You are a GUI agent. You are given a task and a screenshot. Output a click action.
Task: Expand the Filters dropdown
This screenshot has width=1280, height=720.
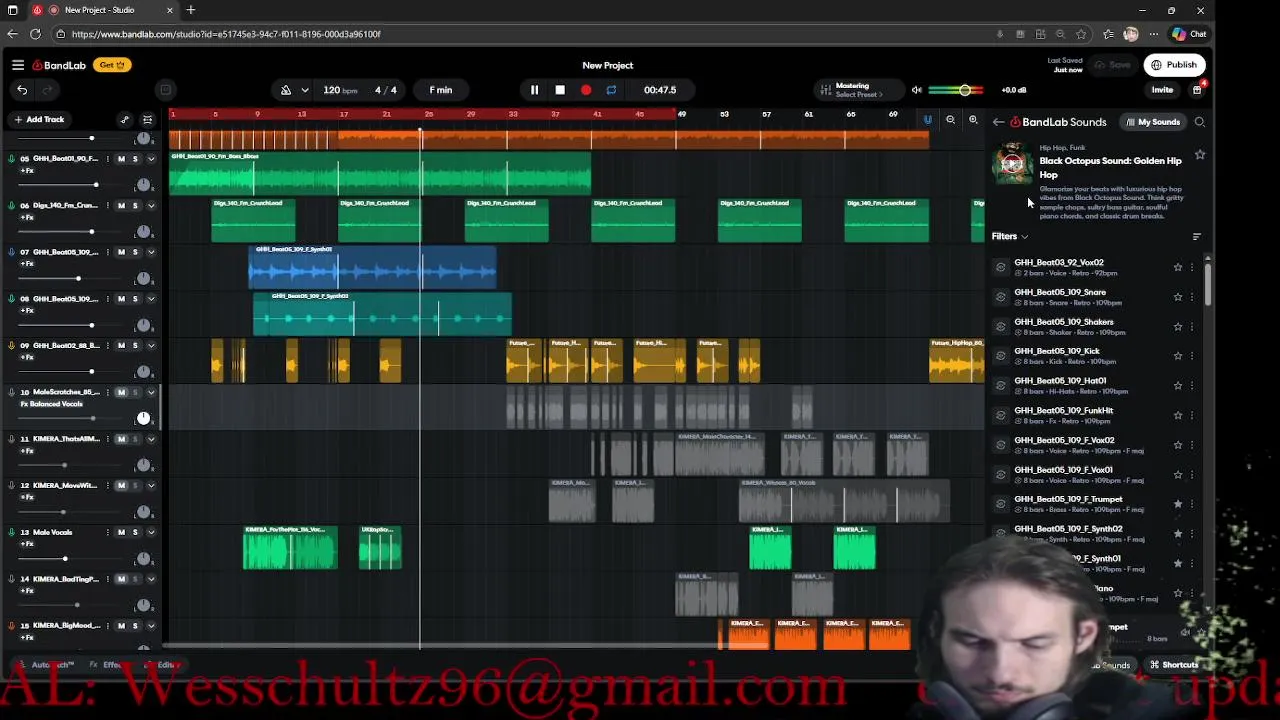(1010, 237)
